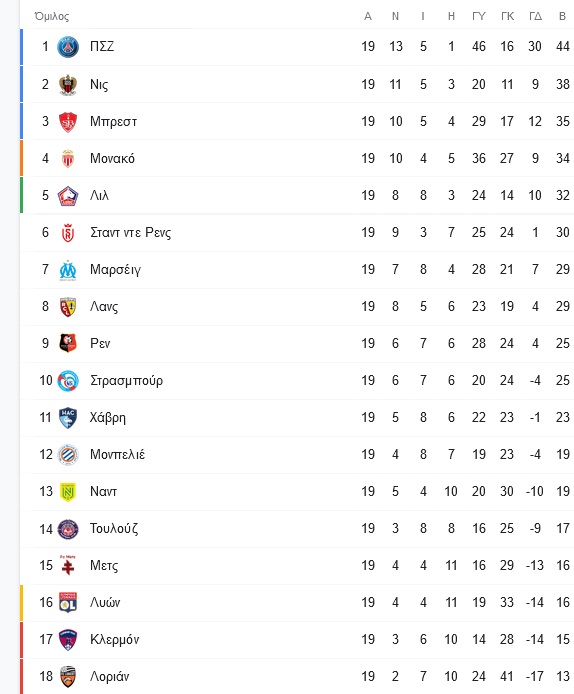Open the Λιλ team logo
Image resolution: width=574 pixels, height=694 pixels.
(68, 196)
